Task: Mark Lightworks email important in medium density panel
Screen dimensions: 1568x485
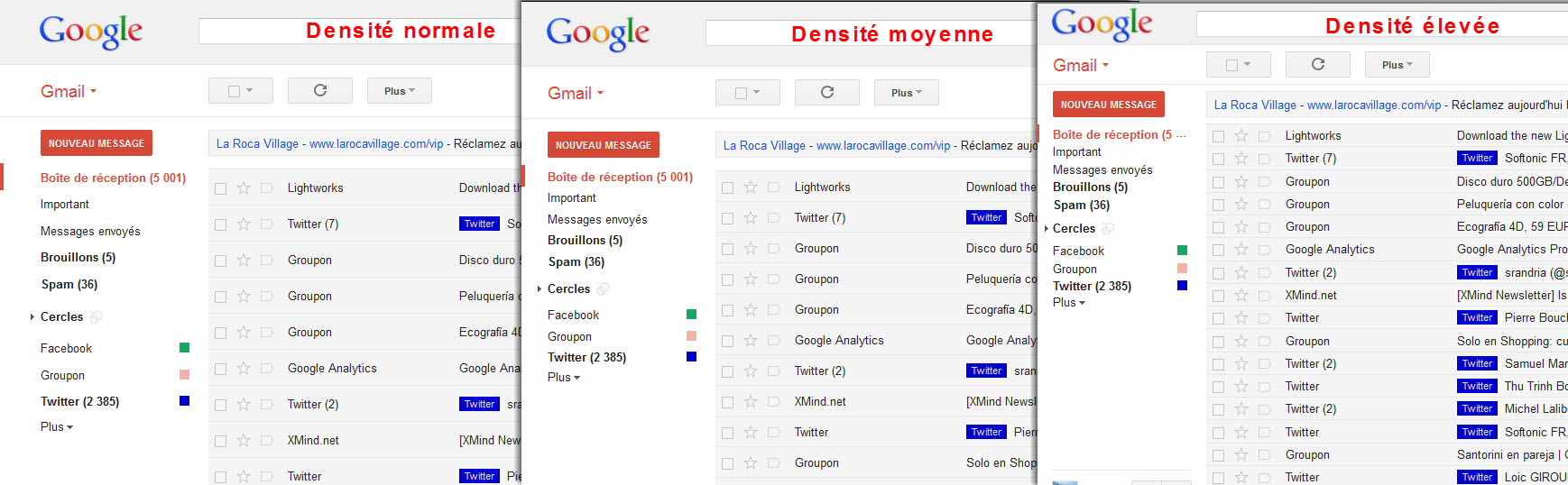Action: [773, 187]
